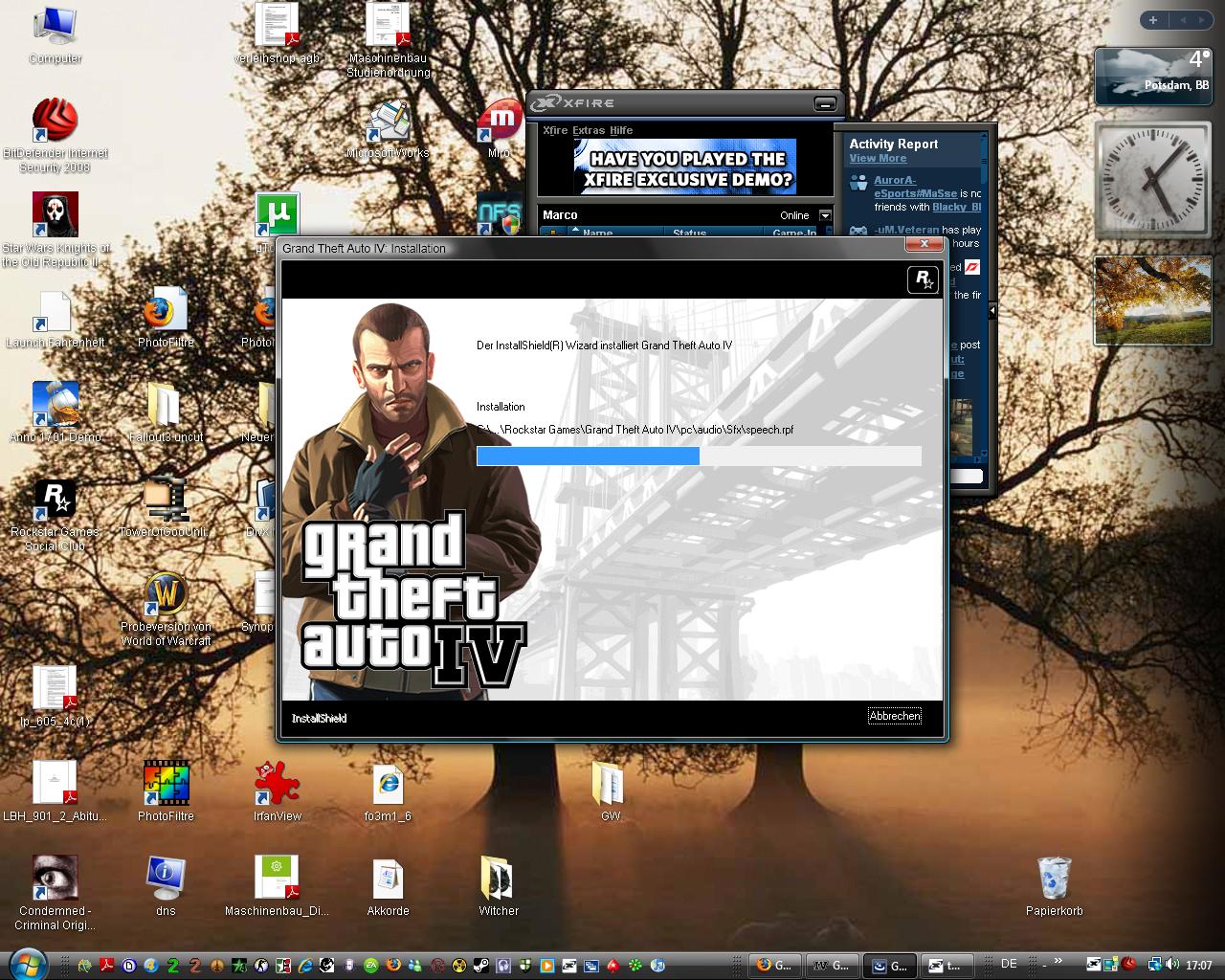The image size is (1225, 980).
Task: Open the Maschinenbau Studienordnung PDF
Action: (x=389, y=41)
